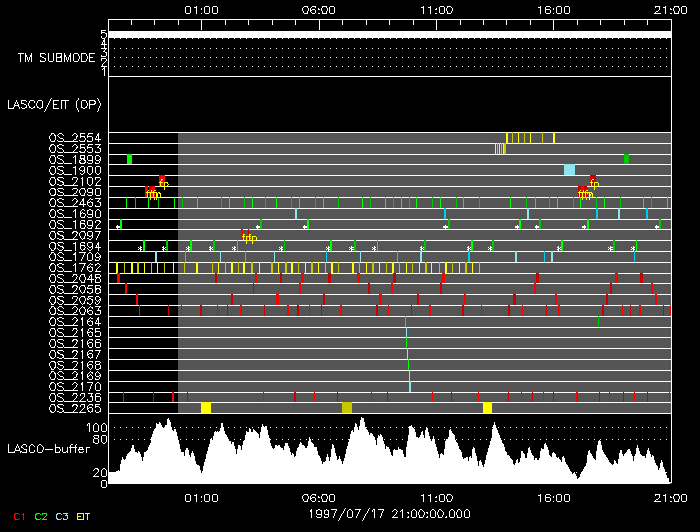Click the TM SUBMODE label
Viewport: 700px width, 532px height.
pyautogui.click(x=55, y=58)
